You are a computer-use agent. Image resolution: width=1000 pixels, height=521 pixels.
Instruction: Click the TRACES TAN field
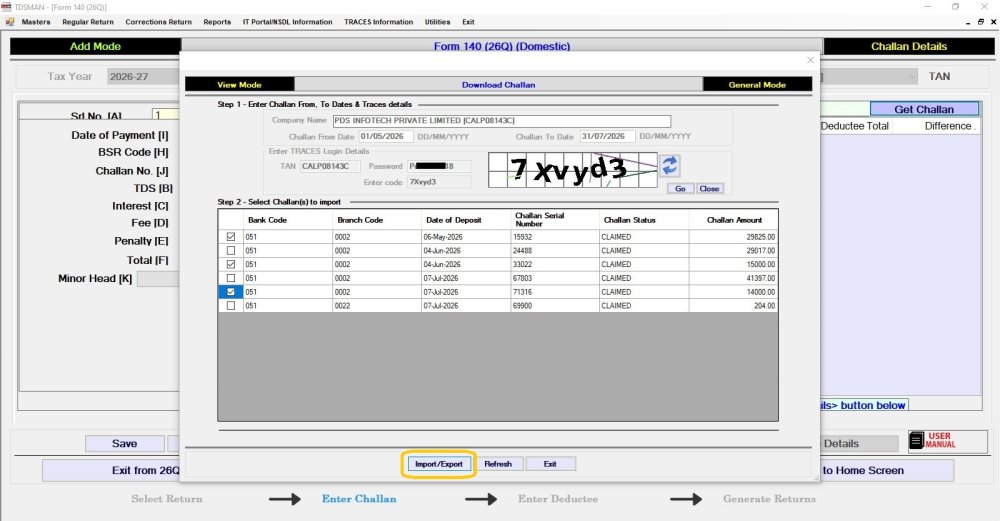330,166
